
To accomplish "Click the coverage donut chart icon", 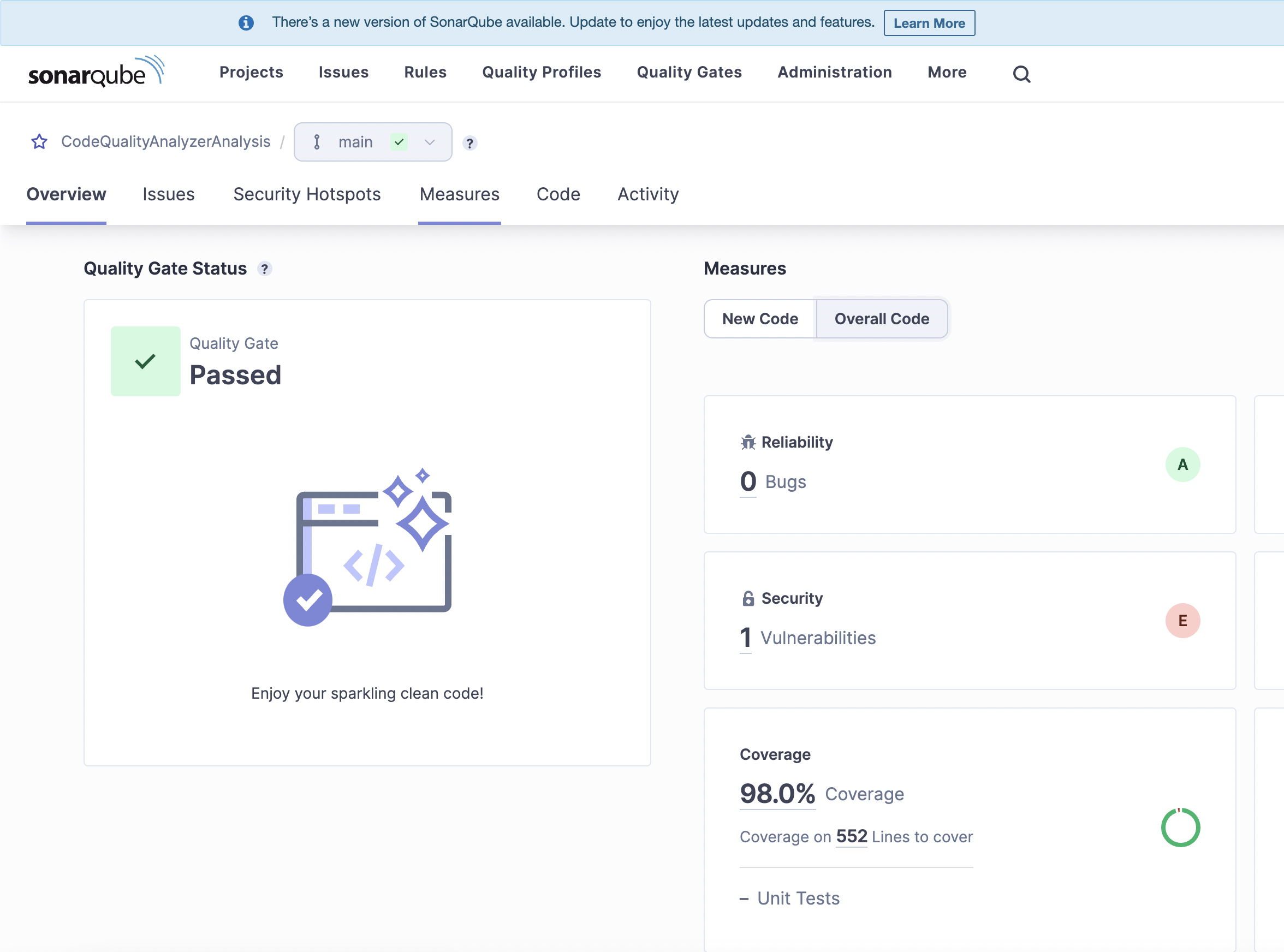I will 1180,828.
